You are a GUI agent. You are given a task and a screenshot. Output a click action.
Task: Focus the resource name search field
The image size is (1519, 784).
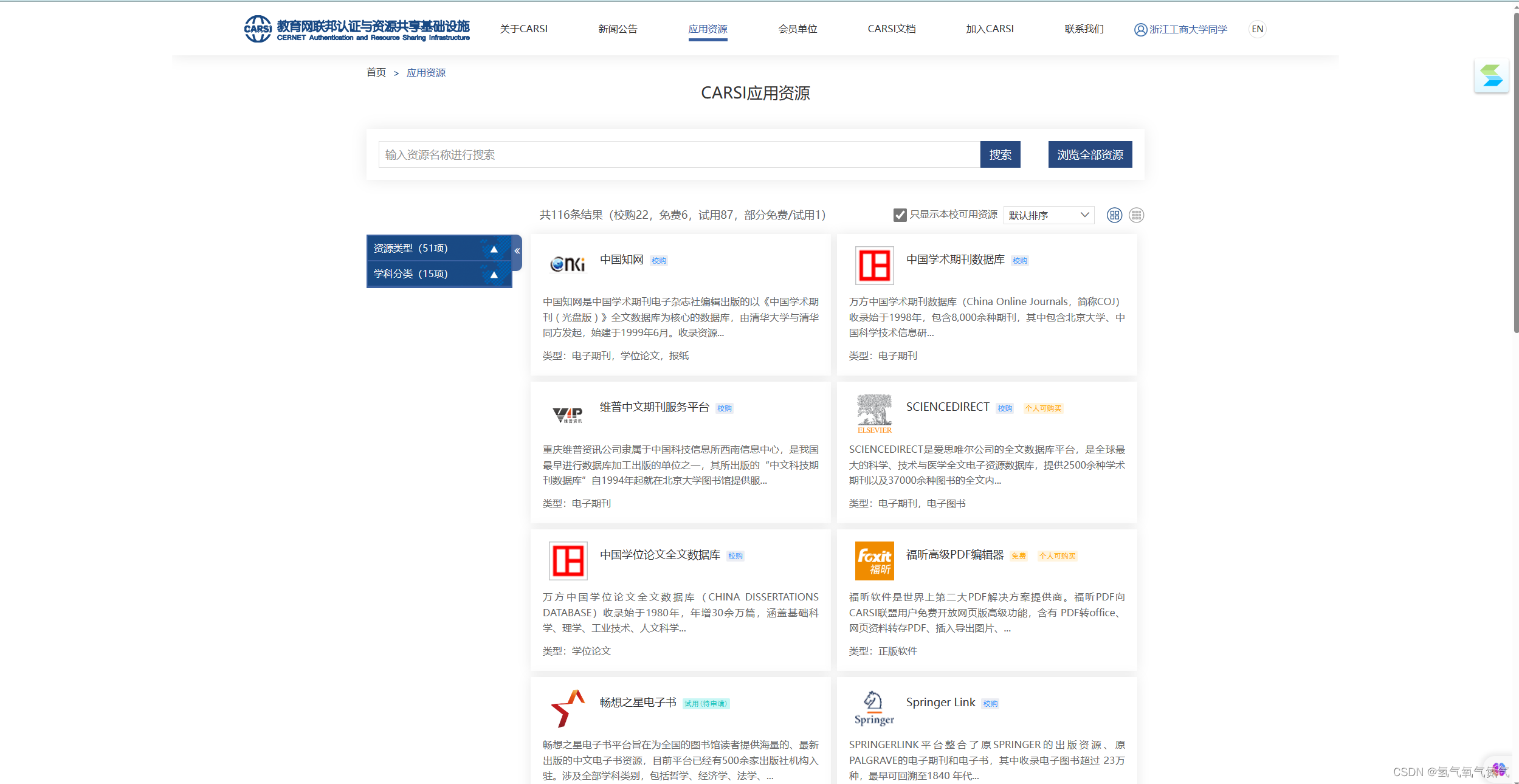coord(678,154)
